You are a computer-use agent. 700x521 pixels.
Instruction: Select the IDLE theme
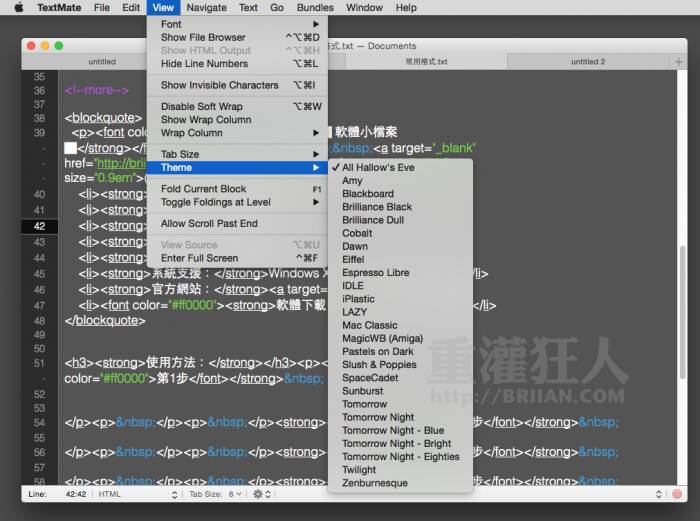(x=400, y=286)
